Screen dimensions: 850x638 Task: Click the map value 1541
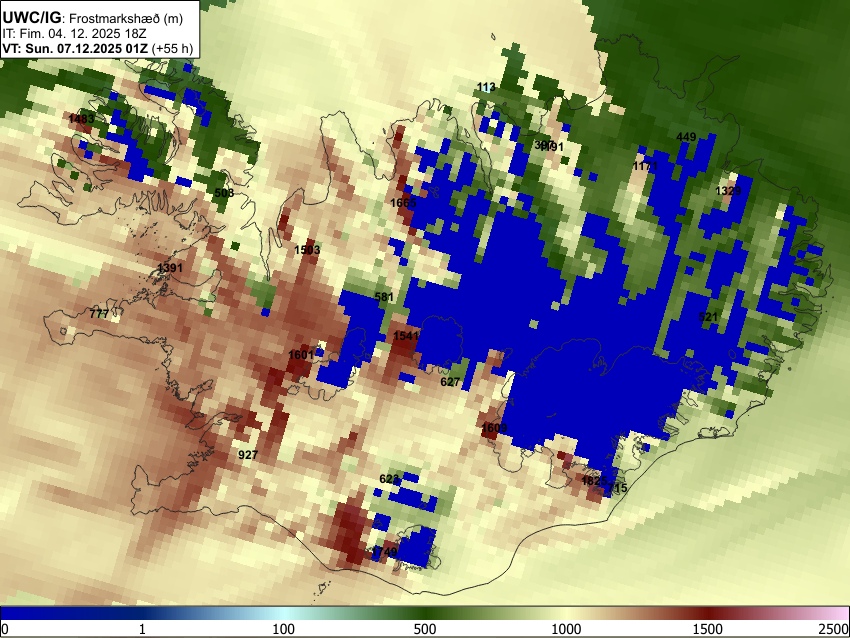pyautogui.click(x=406, y=336)
